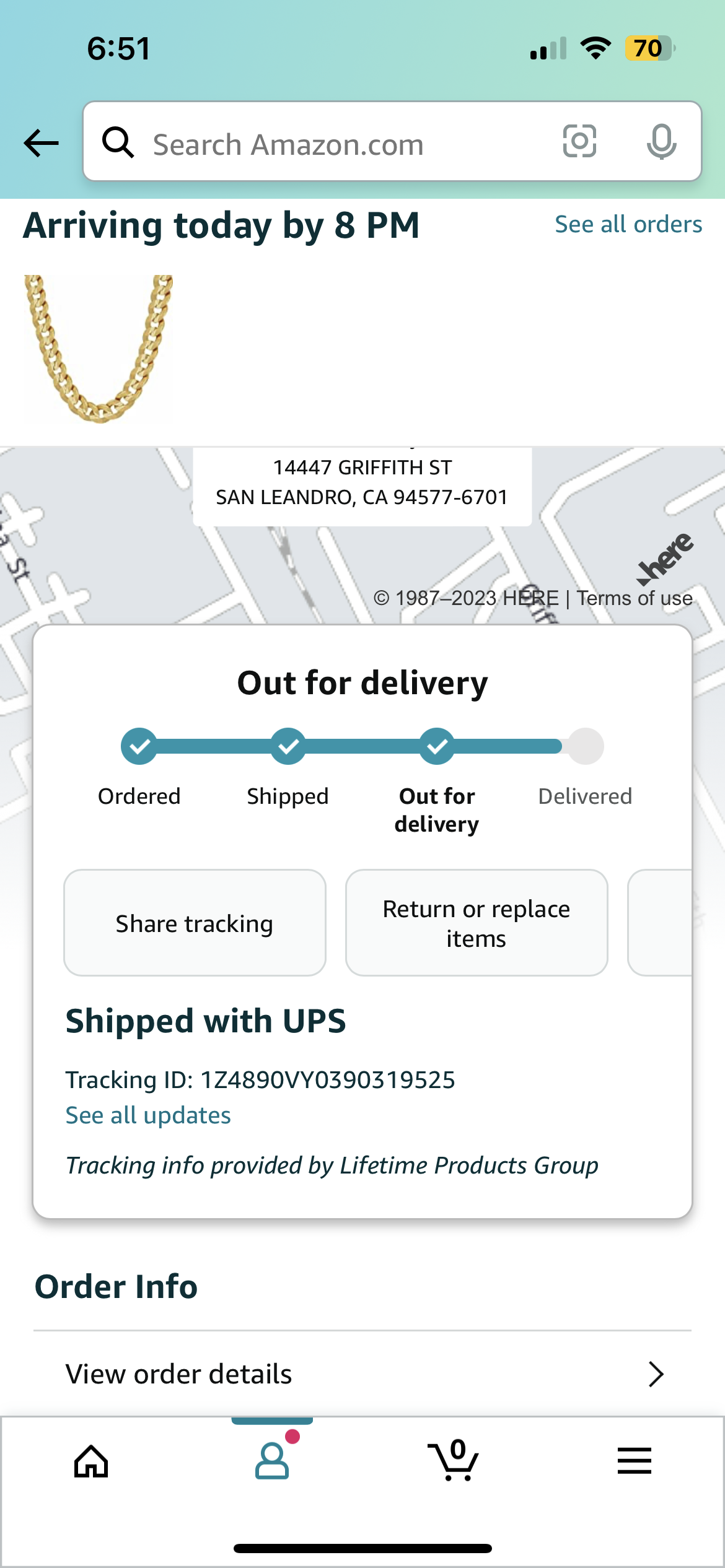Image resolution: width=725 pixels, height=1568 pixels.
Task: Tap the microphone voice search icon
Action: click(x=661, y=141)
